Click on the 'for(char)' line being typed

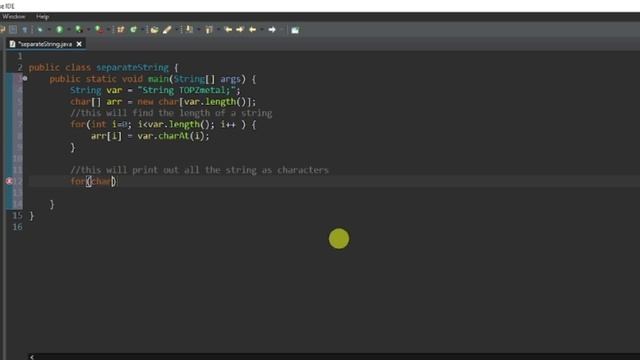click(93, 181)
